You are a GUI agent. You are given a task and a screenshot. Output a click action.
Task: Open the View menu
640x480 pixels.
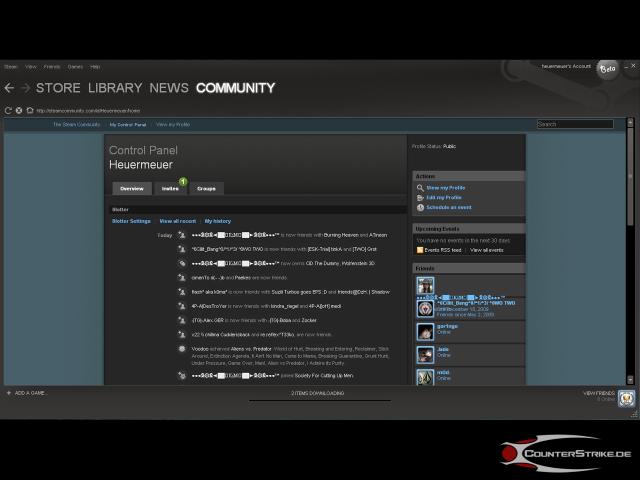(x=31, y=67)
